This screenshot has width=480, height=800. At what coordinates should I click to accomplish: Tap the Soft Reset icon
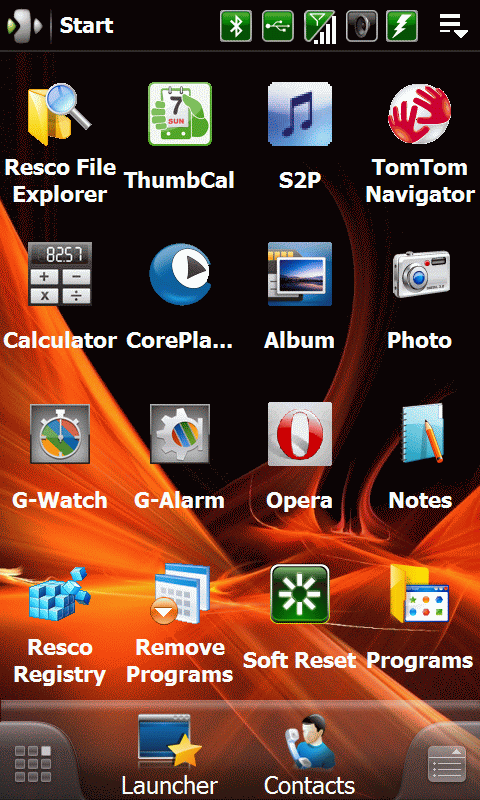(x=299, y=593)
